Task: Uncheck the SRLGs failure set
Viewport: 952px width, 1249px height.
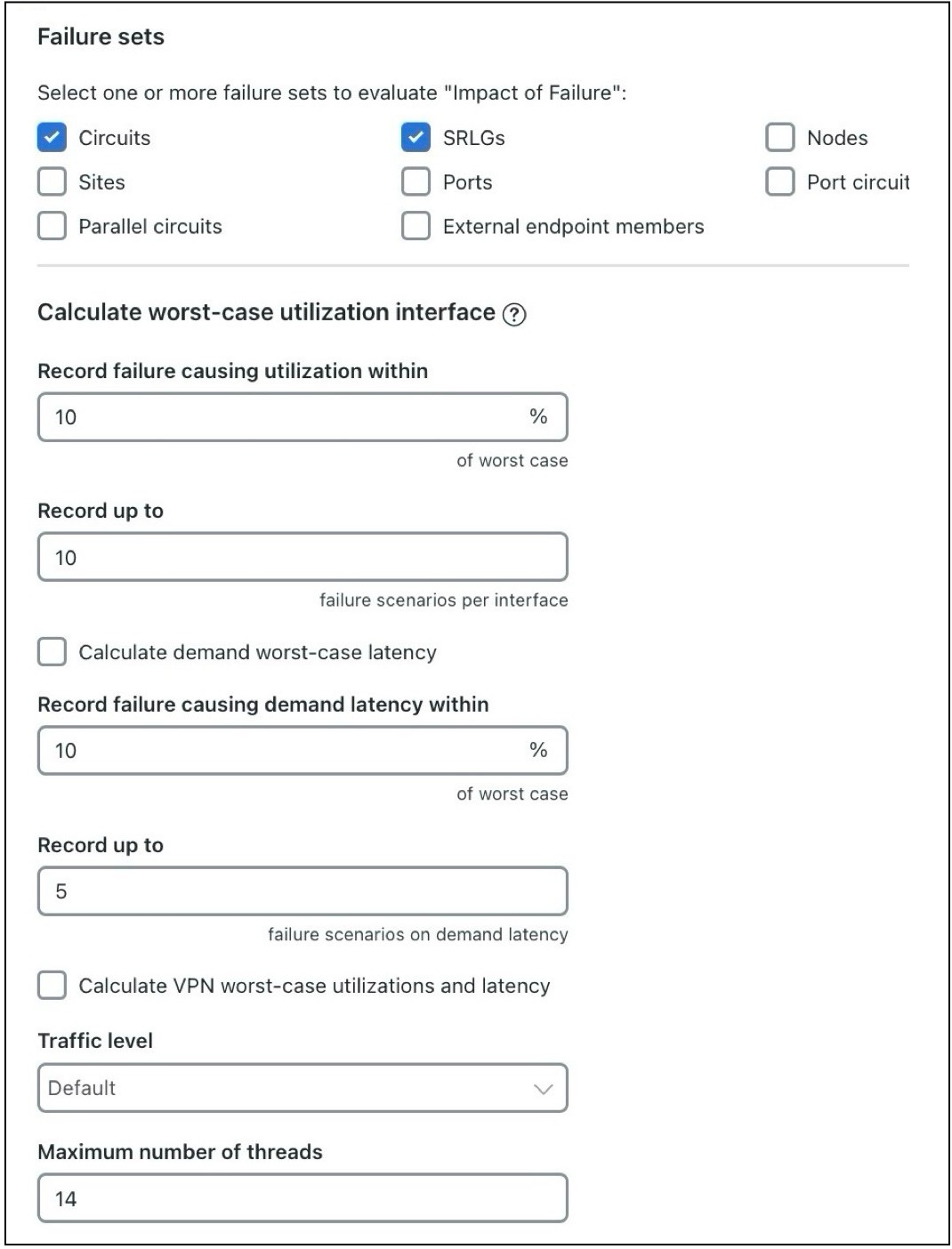Action: [415, 137]
